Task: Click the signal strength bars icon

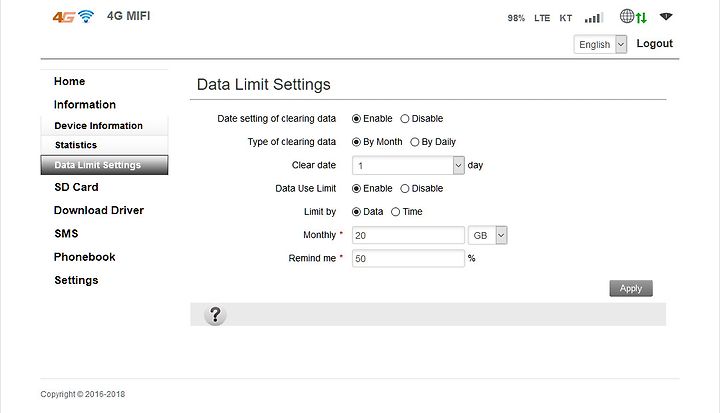Action: tap(594, 18)
